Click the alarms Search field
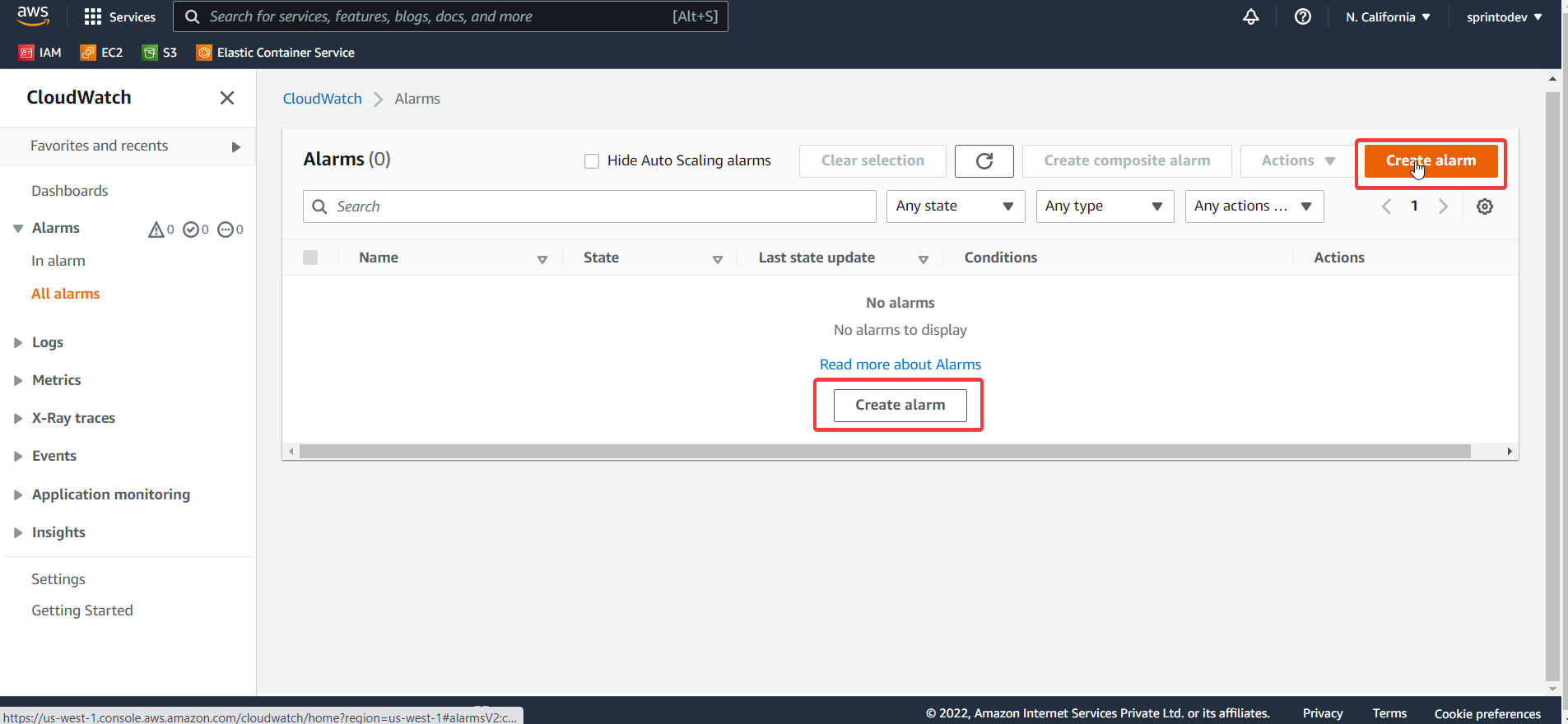1568x724 pixels. tap(589, 207)
